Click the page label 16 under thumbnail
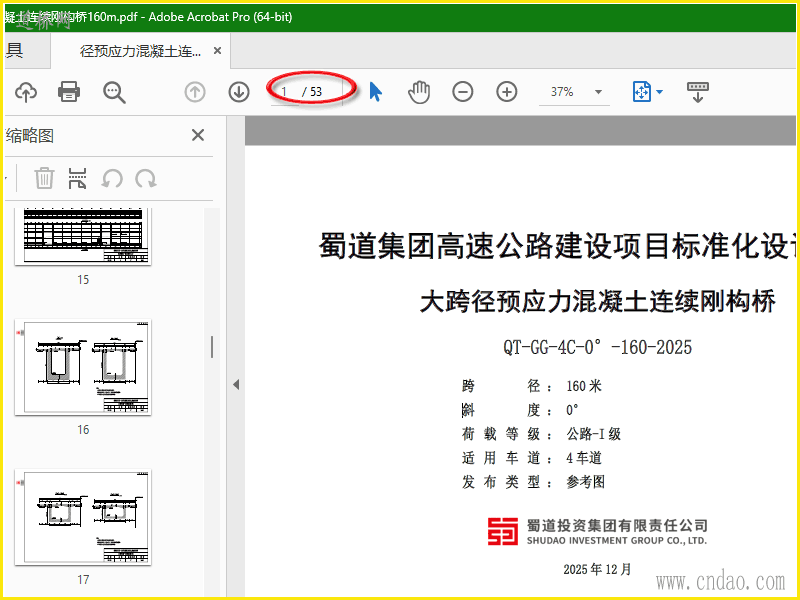 click(83, 430)
